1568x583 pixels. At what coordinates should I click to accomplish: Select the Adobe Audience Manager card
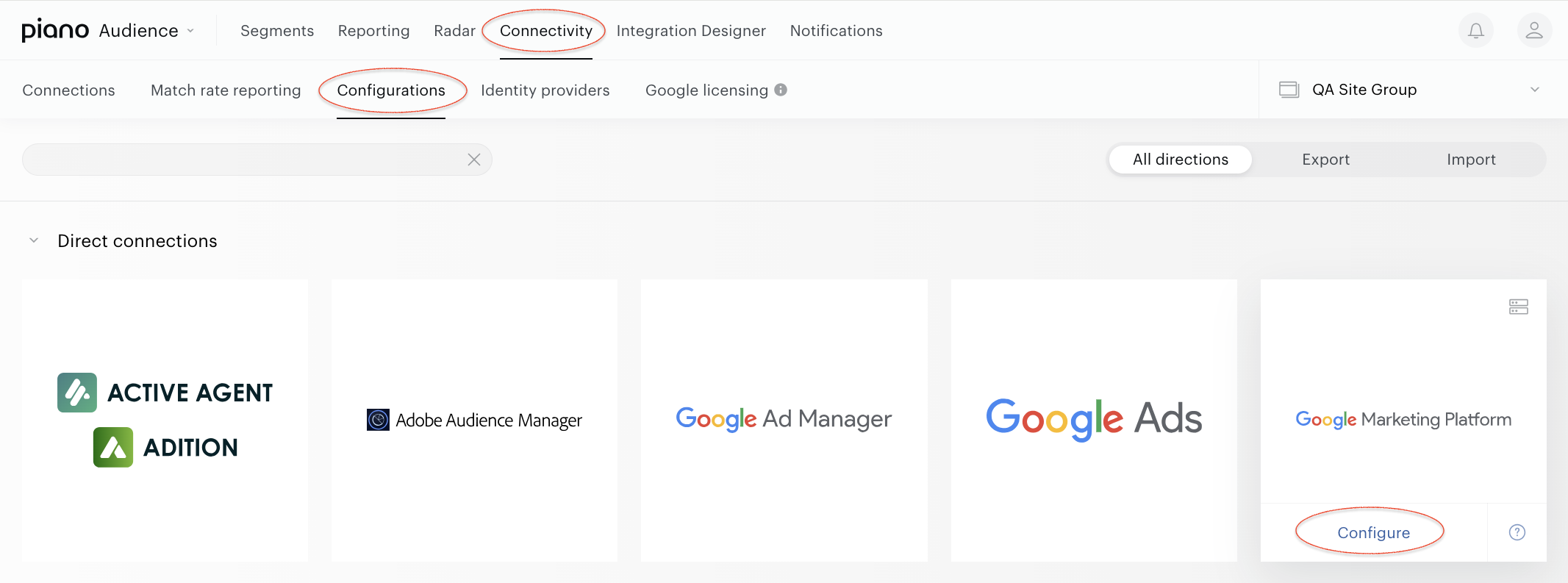[474, 421]
